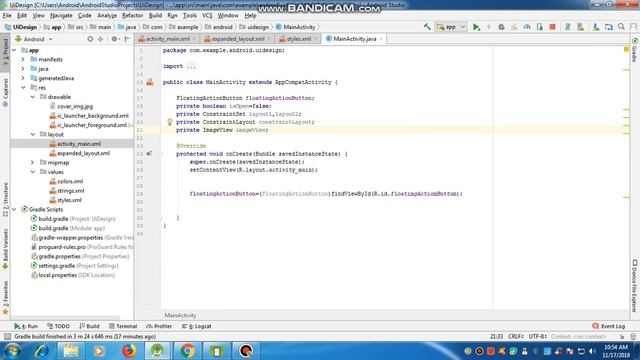Click the related XML gutter icon at line 15
640x360 pixels.
point(150,82)
